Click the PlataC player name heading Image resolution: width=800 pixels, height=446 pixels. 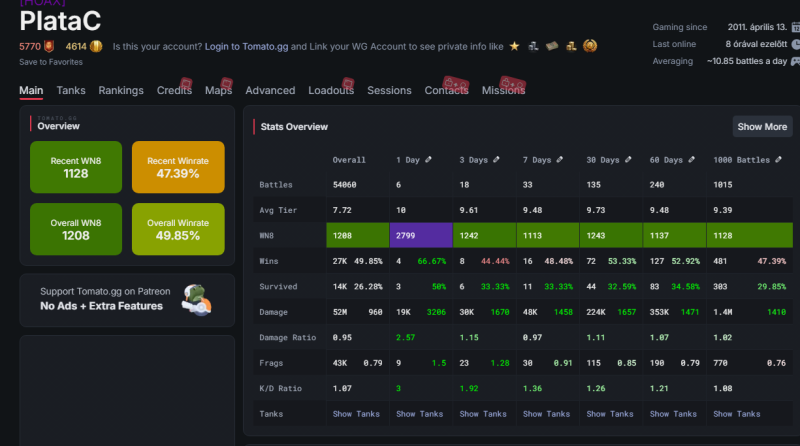click(60, 21)
